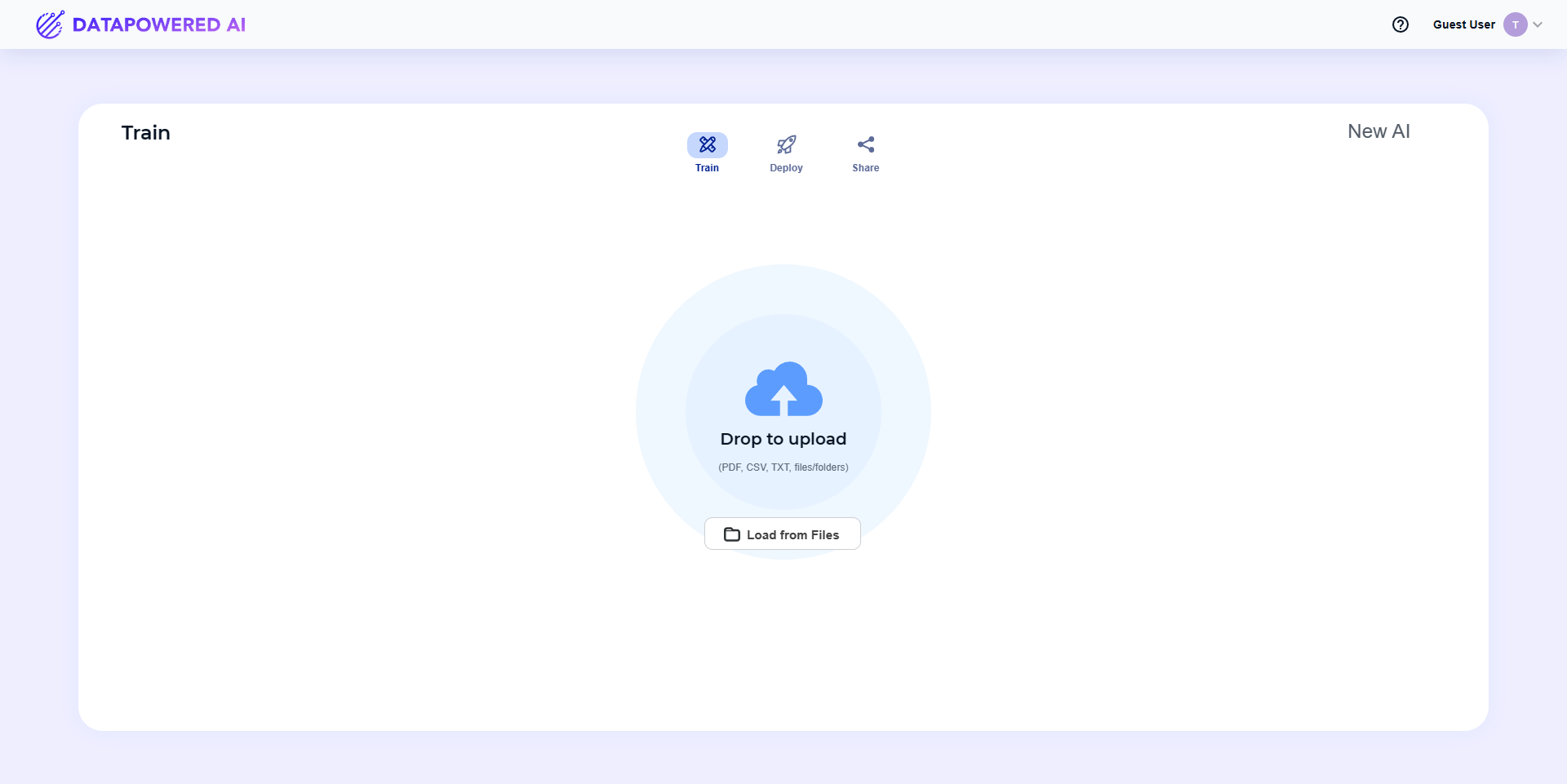Switch to the Share tab
Image resolution: width=1567 pixels, height=784 pixels.
click(865, 153)
